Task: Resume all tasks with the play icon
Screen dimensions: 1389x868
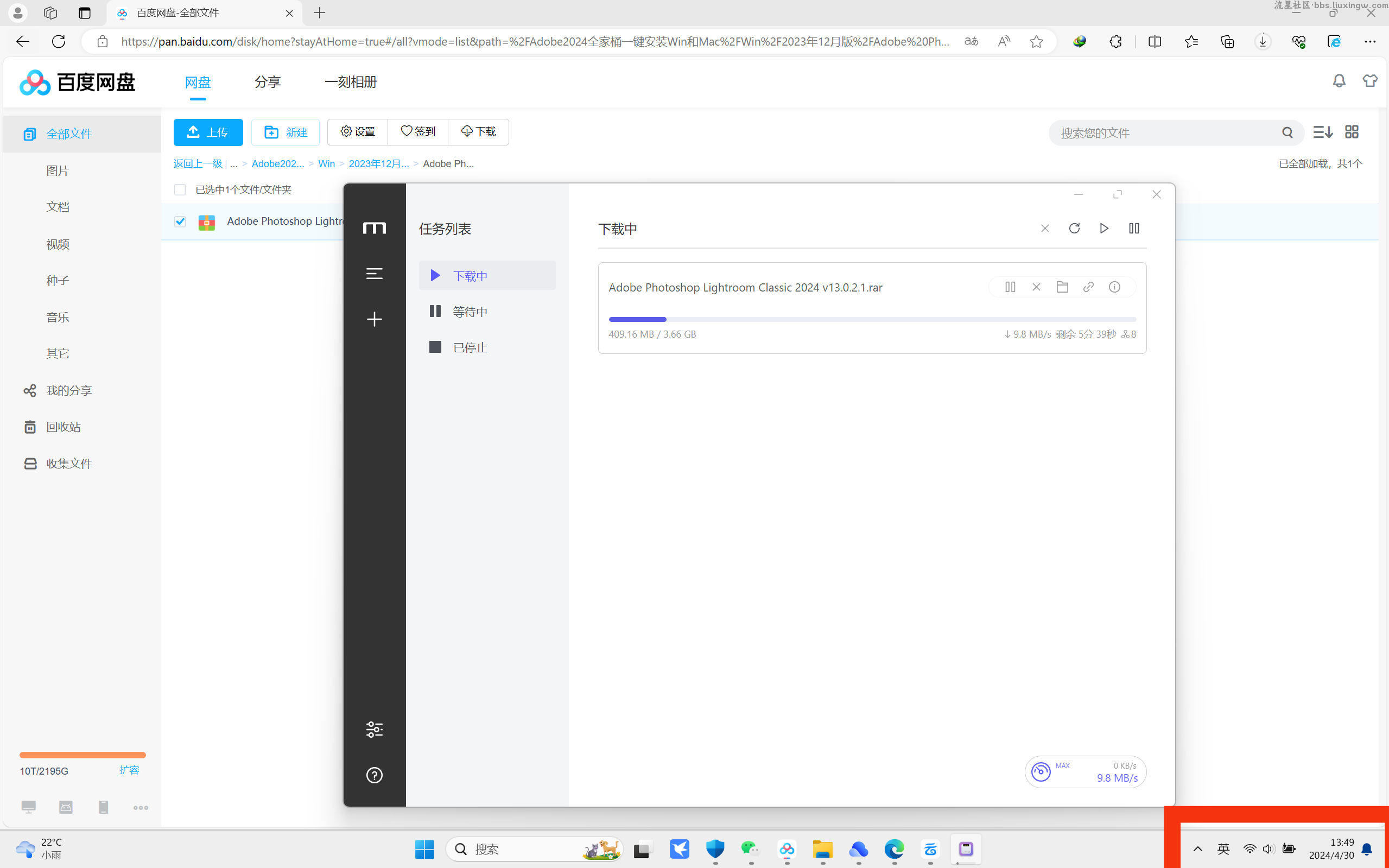Action: tap(1103, 229)
